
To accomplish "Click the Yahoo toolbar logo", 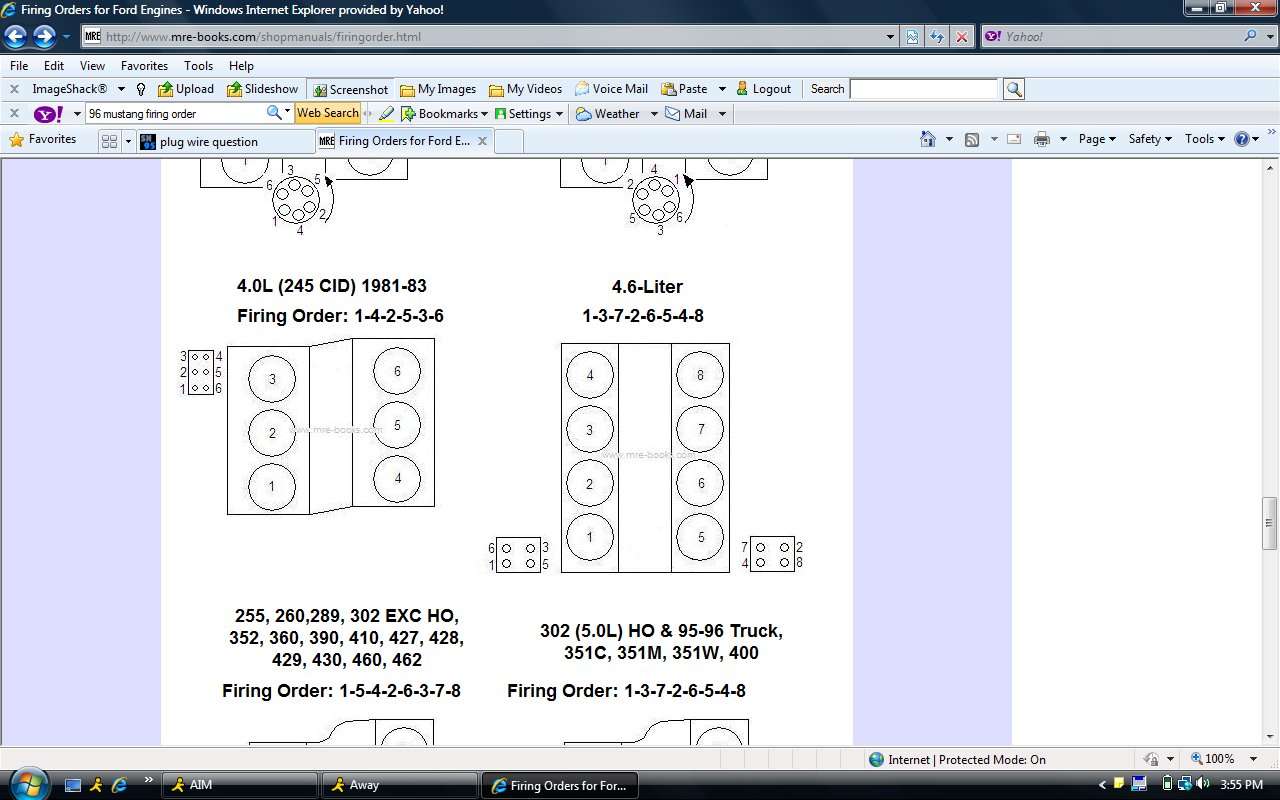I will pos(50,114).
